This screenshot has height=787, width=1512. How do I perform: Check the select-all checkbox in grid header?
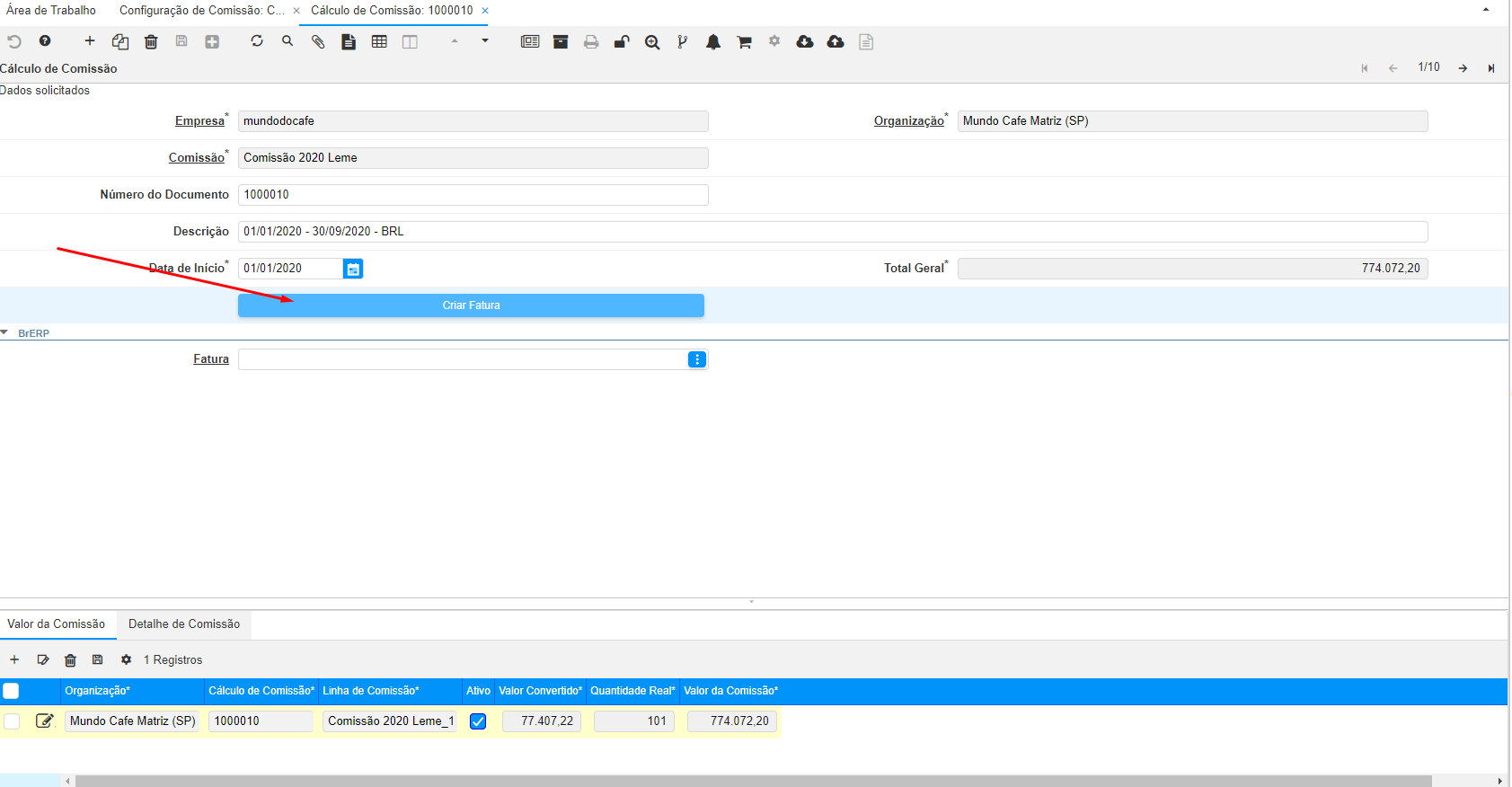(x=11, y=691)
